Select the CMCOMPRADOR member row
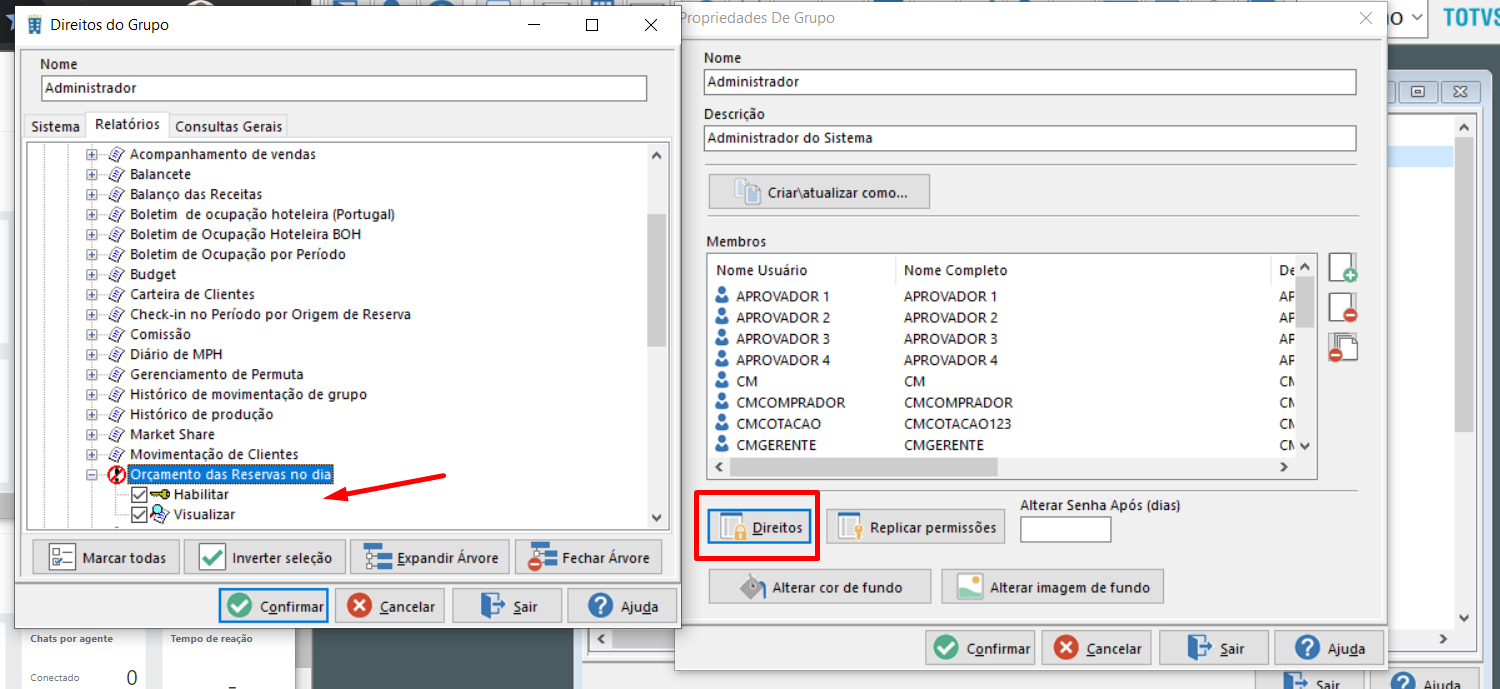The width and height of the screenshot is (1500, 689). point(1002,402)
